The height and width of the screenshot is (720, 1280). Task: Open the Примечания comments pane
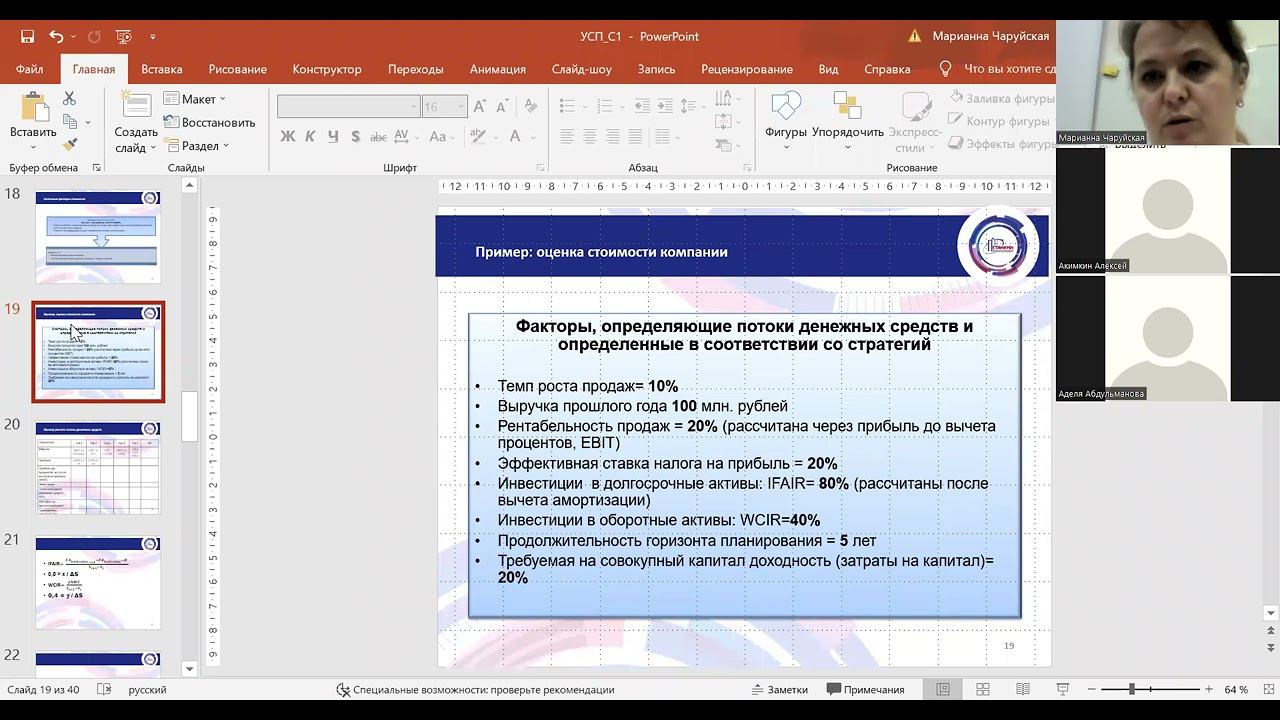866,689
